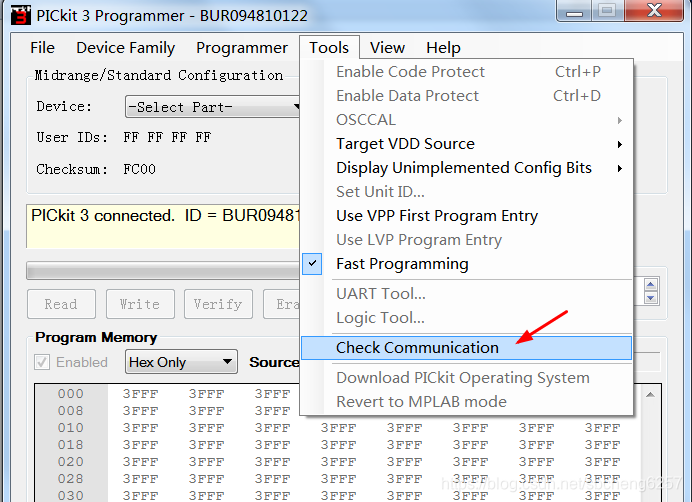Click Set Unit ID... entry
The height and width of the screenshot is (502, 692).
467,192
